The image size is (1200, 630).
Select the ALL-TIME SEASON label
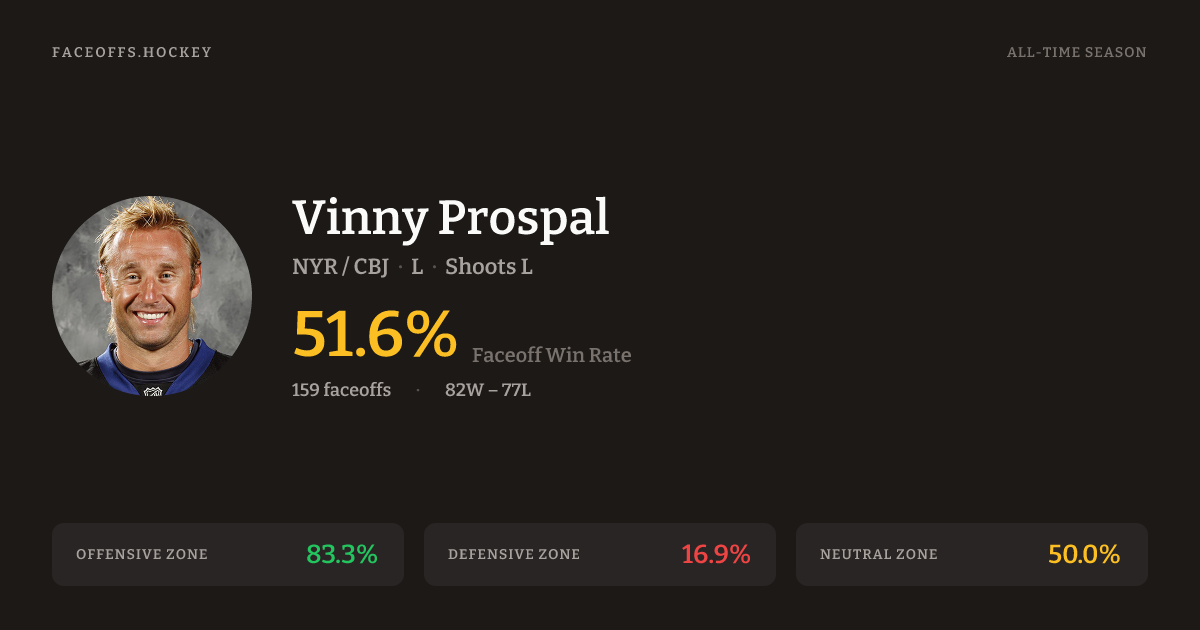pyautogui.click(x=1076, y=52)
